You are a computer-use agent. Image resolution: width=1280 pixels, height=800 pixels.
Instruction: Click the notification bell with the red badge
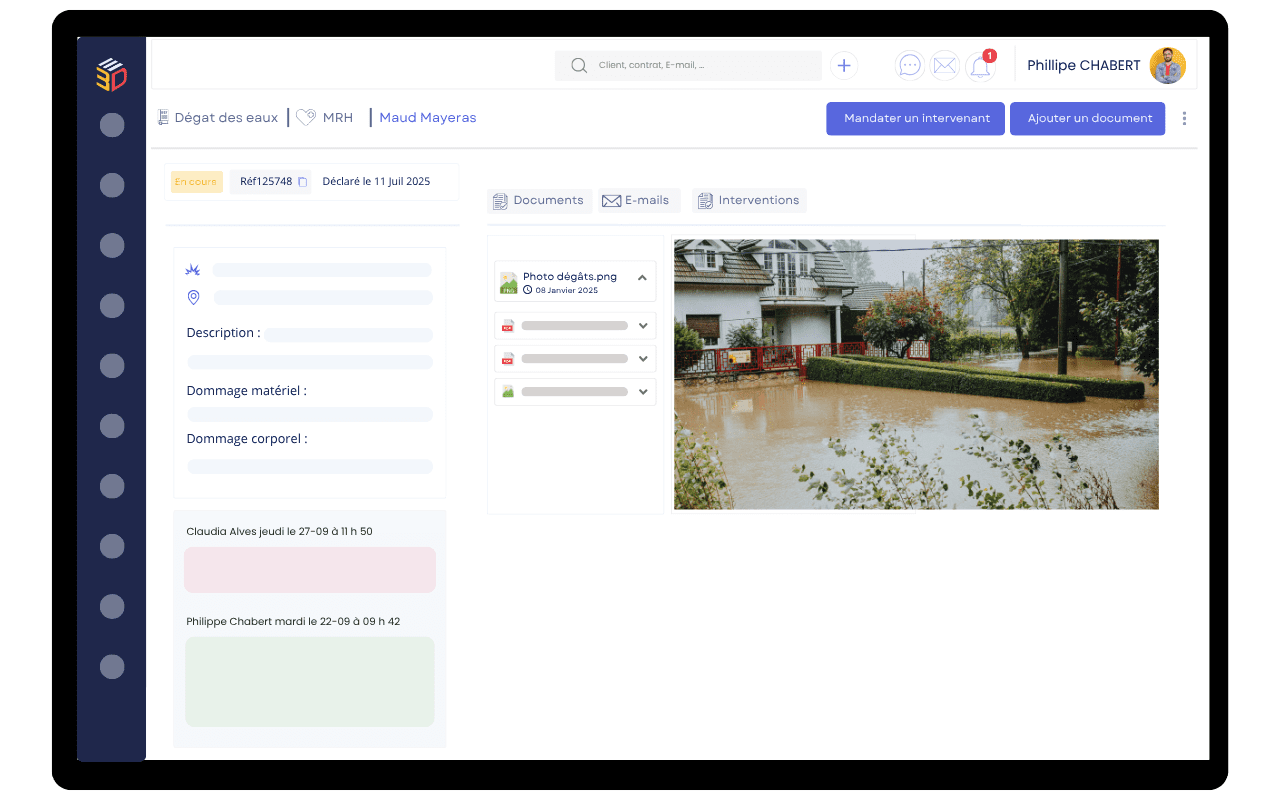click(978, 66)
